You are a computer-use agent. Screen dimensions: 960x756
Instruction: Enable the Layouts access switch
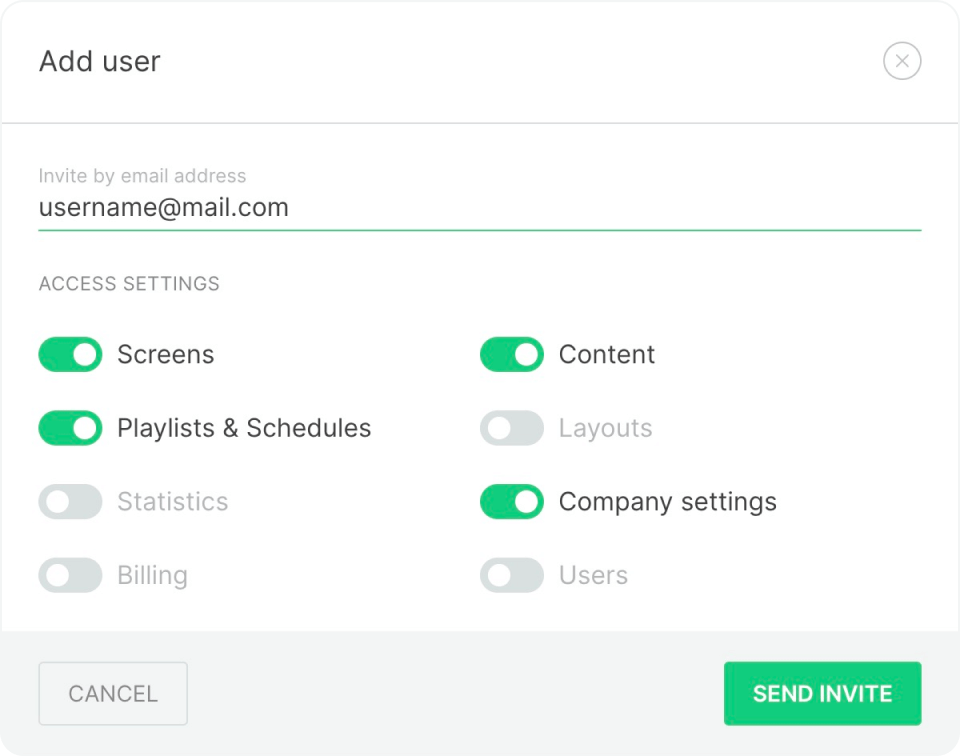(x=512, y=428)
